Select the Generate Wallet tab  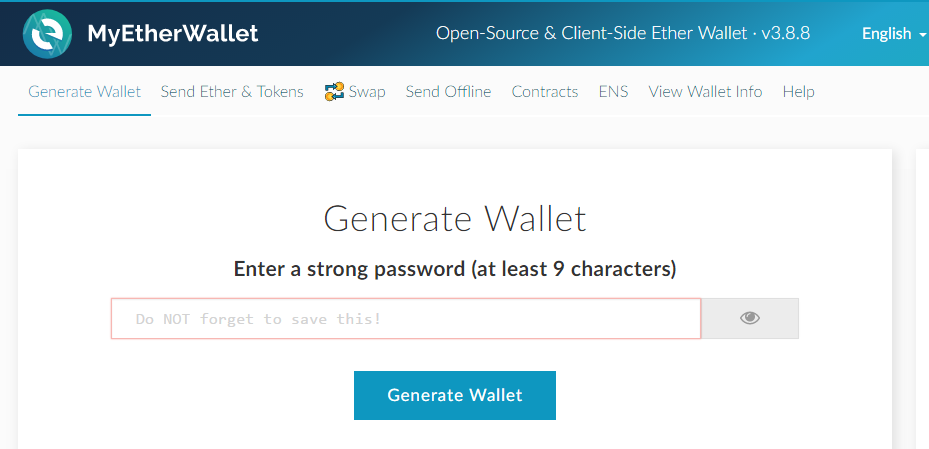point(84,92)
